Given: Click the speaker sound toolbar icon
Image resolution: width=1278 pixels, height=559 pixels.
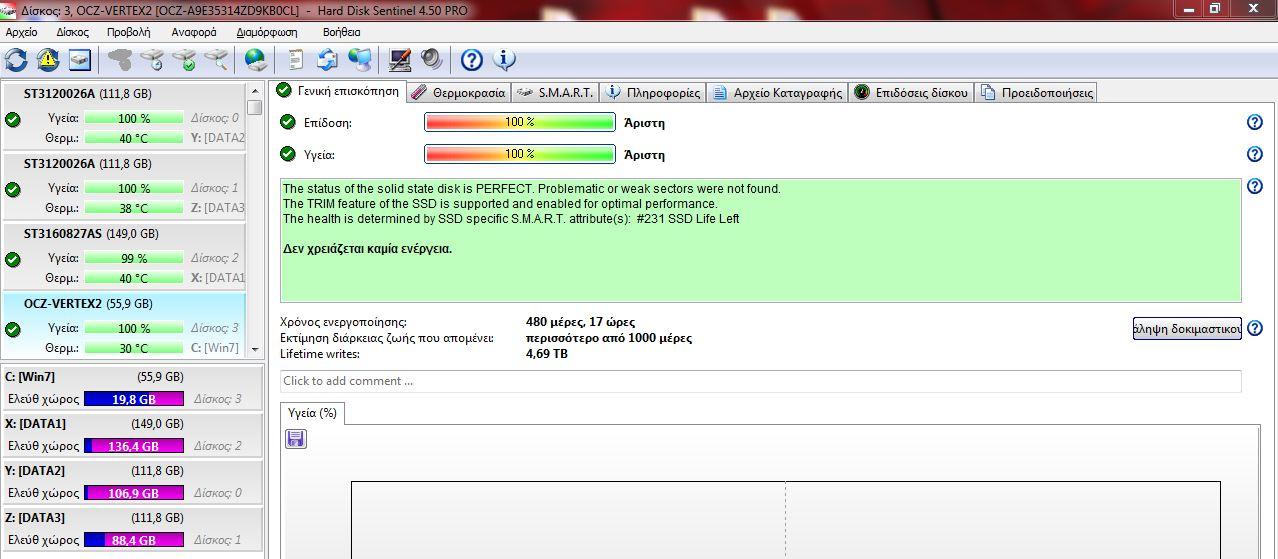Looking at the screenshot, I should [431, 60].
